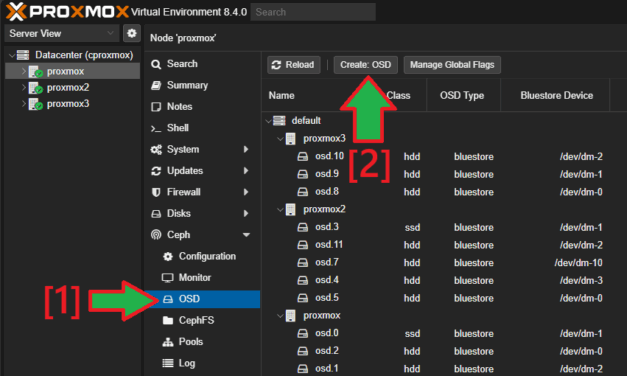Open the Shell menu item
627x376 pixels.
(202, 128)
